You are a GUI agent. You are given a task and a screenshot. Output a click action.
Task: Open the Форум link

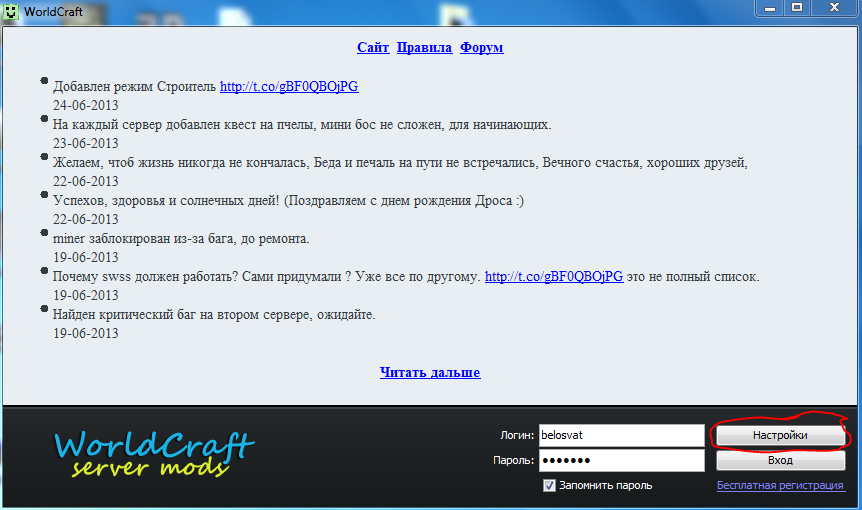click(482, 48)
